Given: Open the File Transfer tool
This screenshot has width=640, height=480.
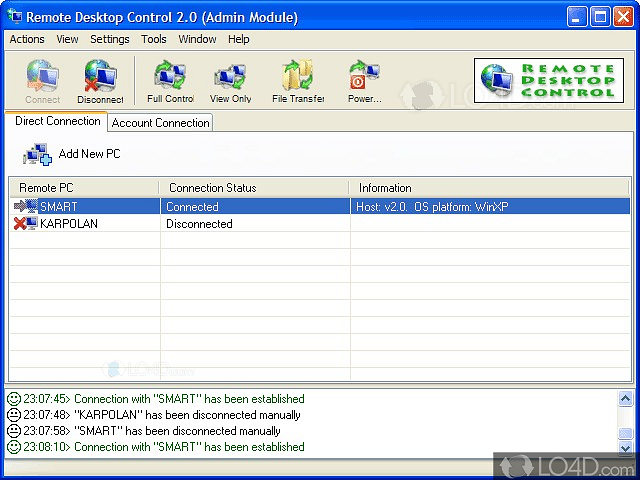Looking at the screenshot, I should [x=298, y=78].
